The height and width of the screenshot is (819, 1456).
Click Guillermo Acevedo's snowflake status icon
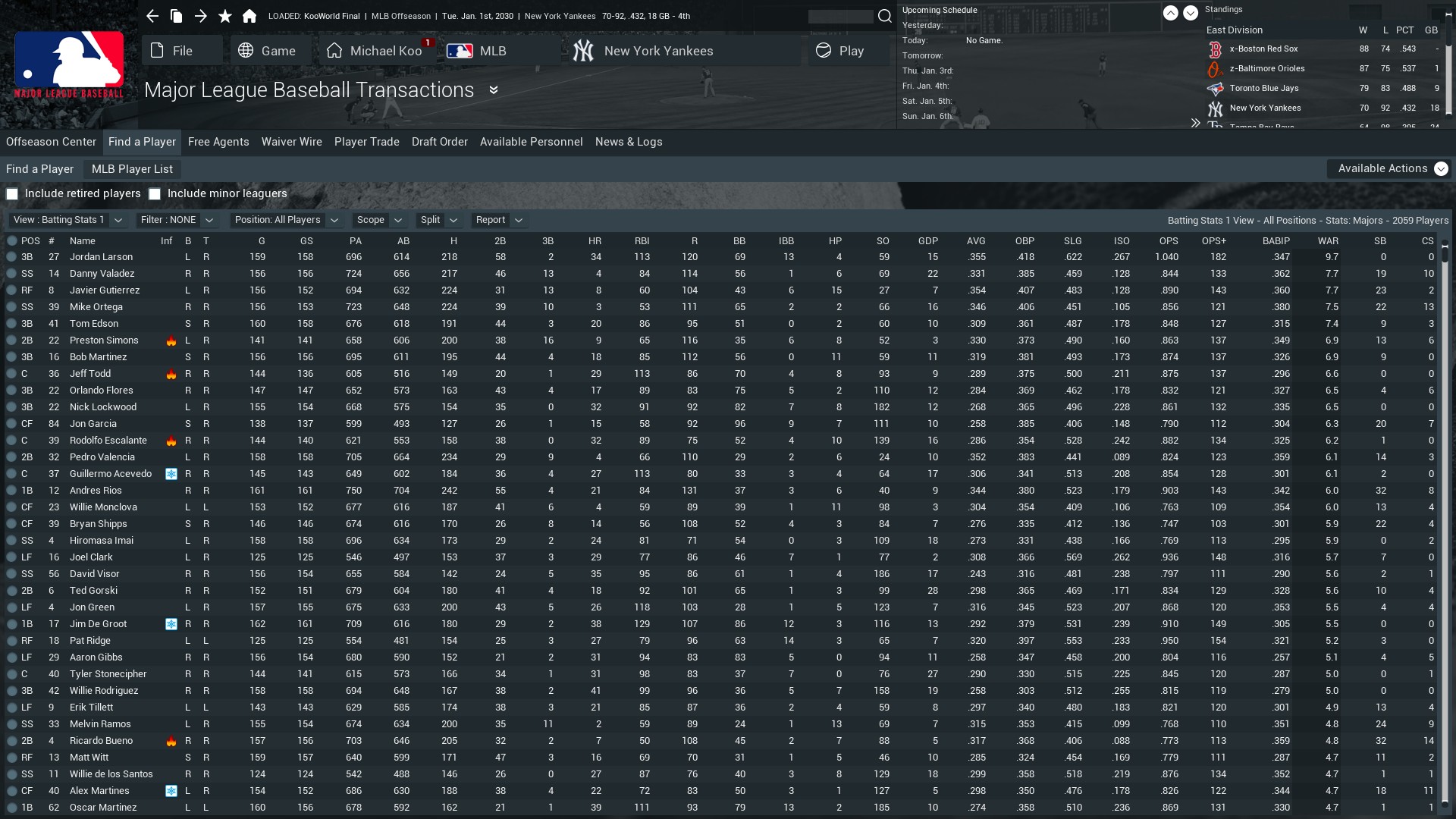pos(171,474)
